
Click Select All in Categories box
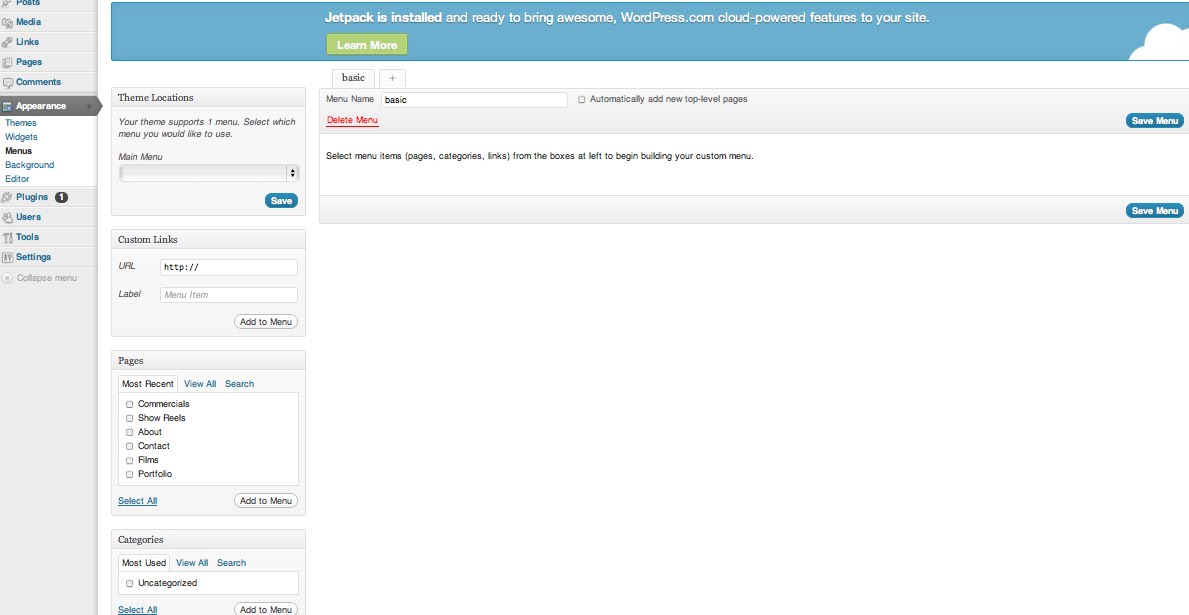137,609
